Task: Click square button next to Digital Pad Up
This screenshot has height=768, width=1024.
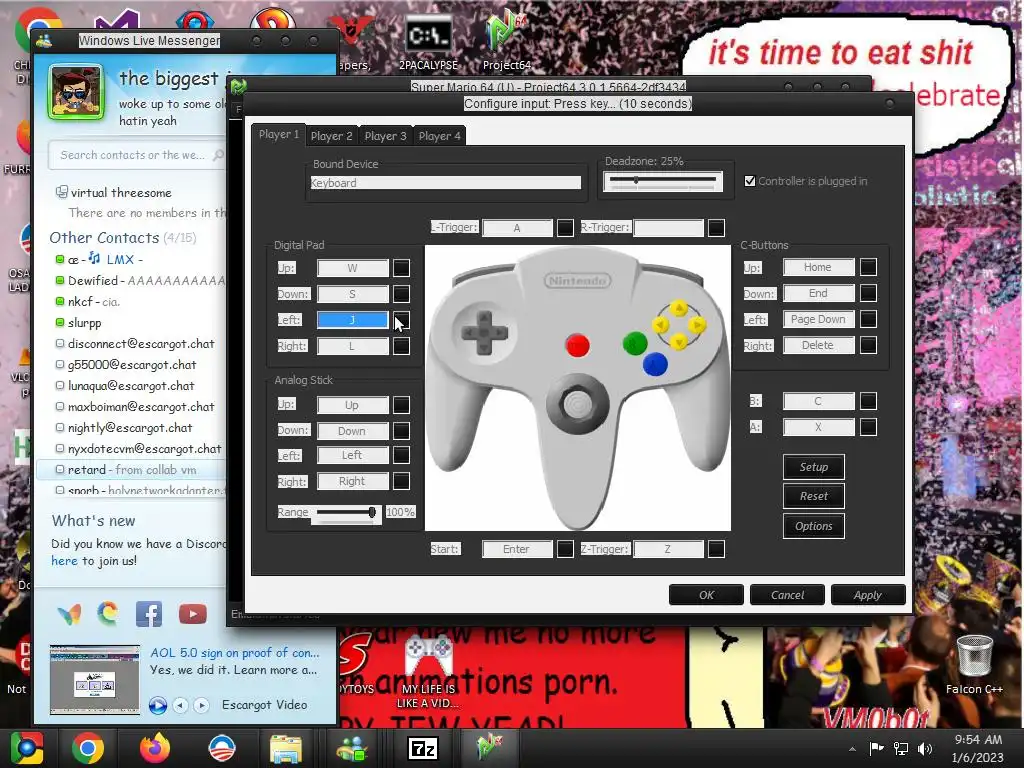Action: pos(402,268)
